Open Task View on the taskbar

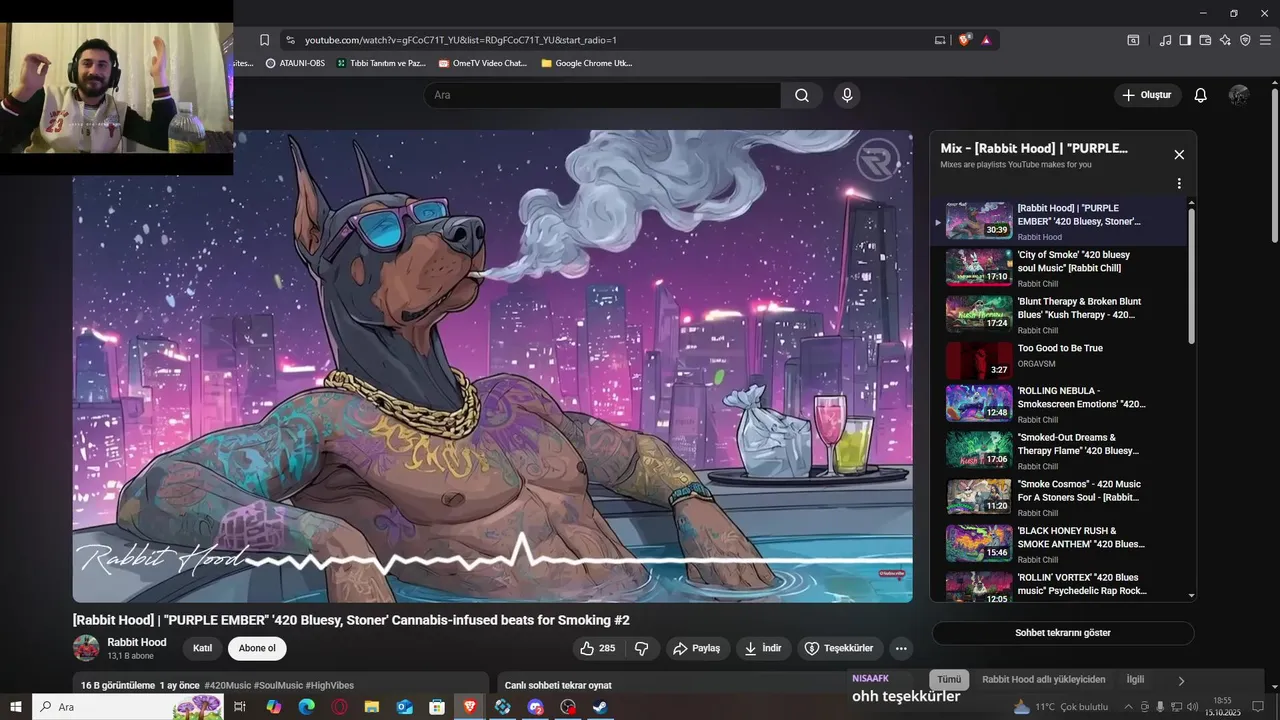240,707
